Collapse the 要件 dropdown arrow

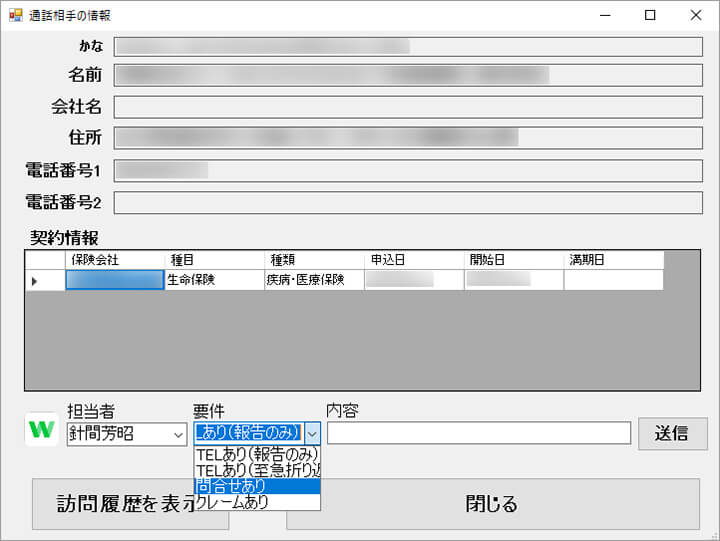(x=312, y=433)
